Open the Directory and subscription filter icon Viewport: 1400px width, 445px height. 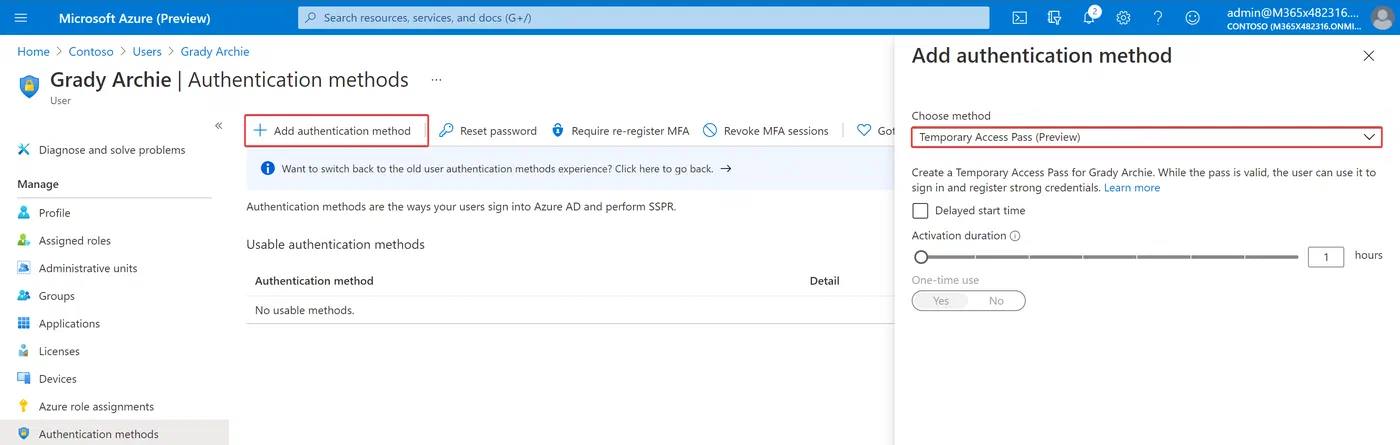click(x=1054, y=18)
